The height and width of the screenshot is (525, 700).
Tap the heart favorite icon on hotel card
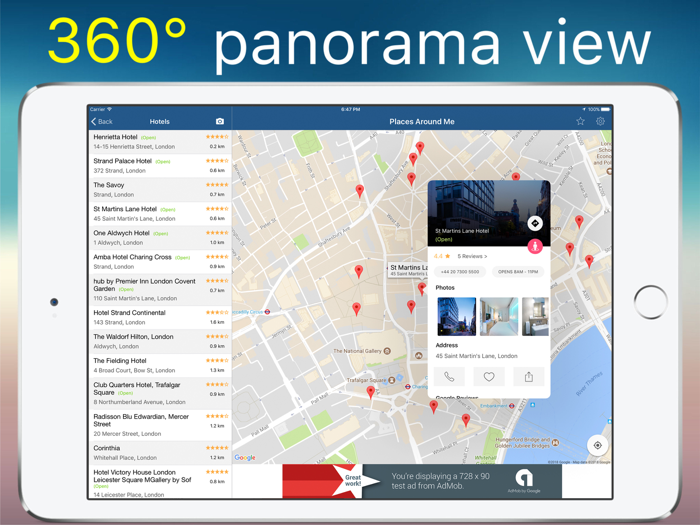coord(489,377)
